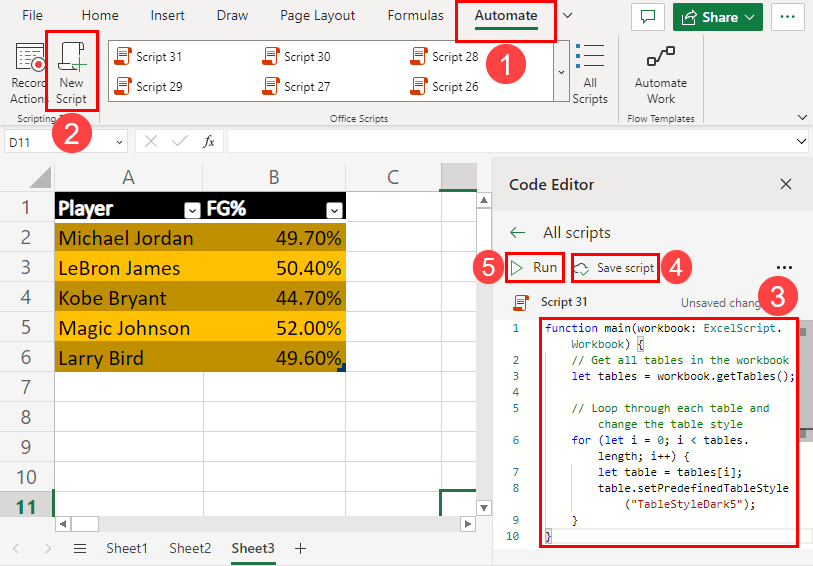Switch to Sheet2
Viewport: 813px width, 566px height.
pyautogui.click(x=190, y=548)
